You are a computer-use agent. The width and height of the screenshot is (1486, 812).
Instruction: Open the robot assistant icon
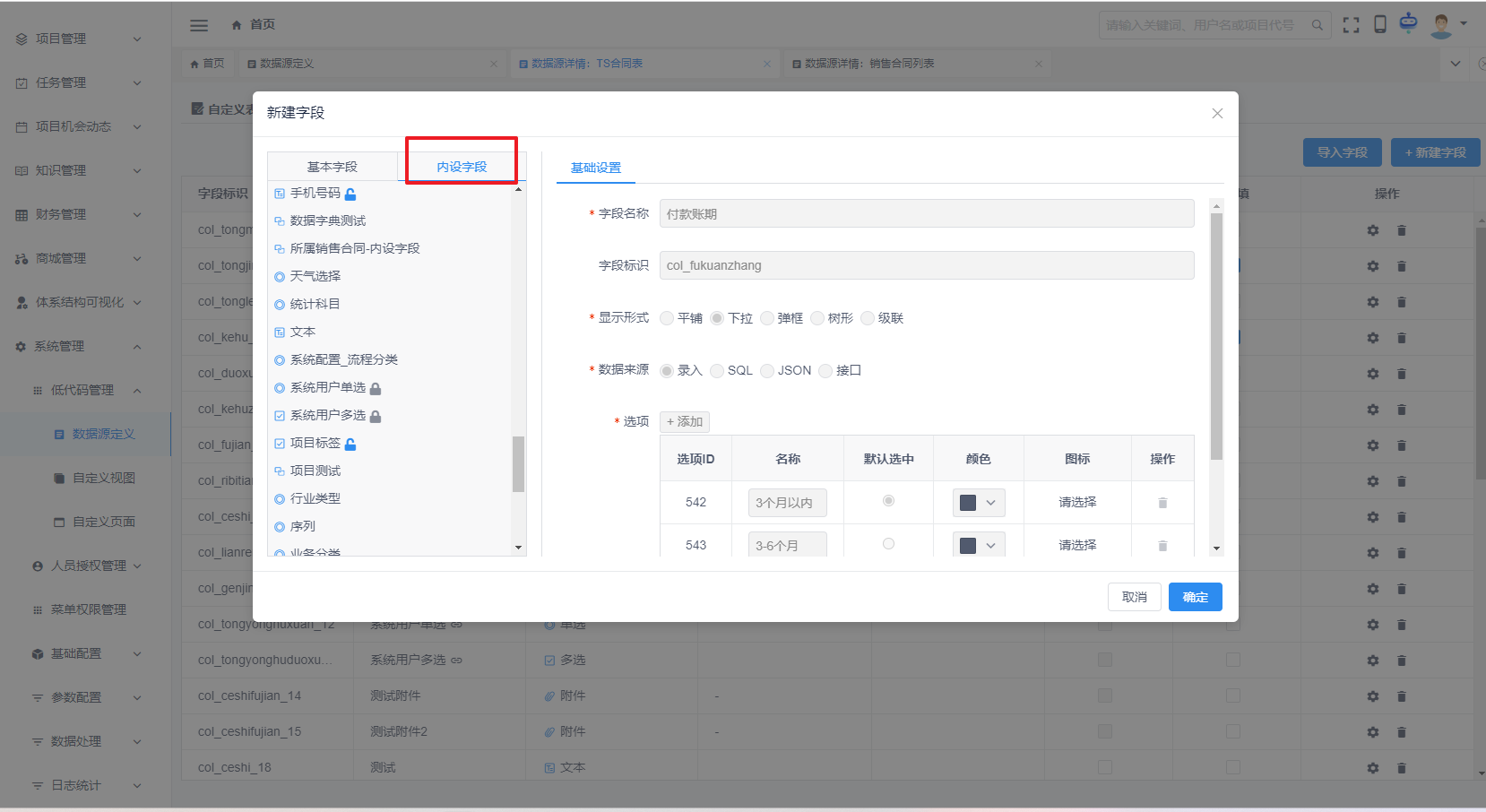point(1408,22)
